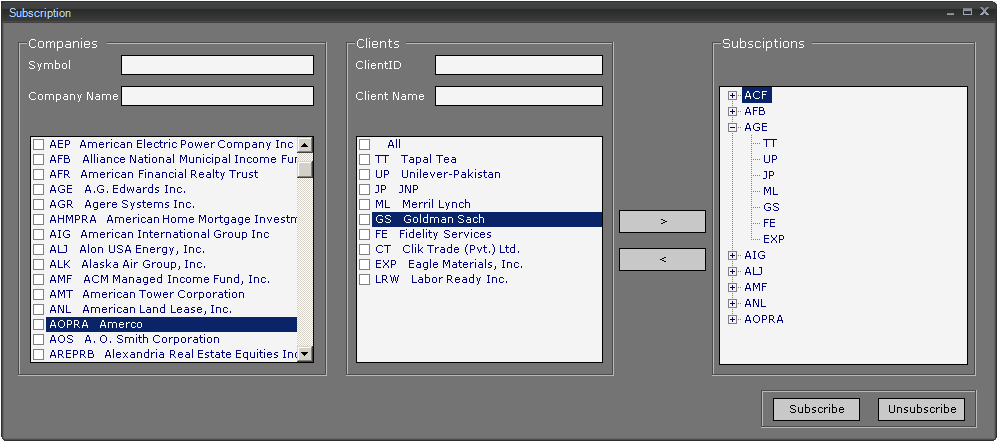Select the GS child under AGE
This screenshot has width=998, height=442.
click(x=771, y=207)
